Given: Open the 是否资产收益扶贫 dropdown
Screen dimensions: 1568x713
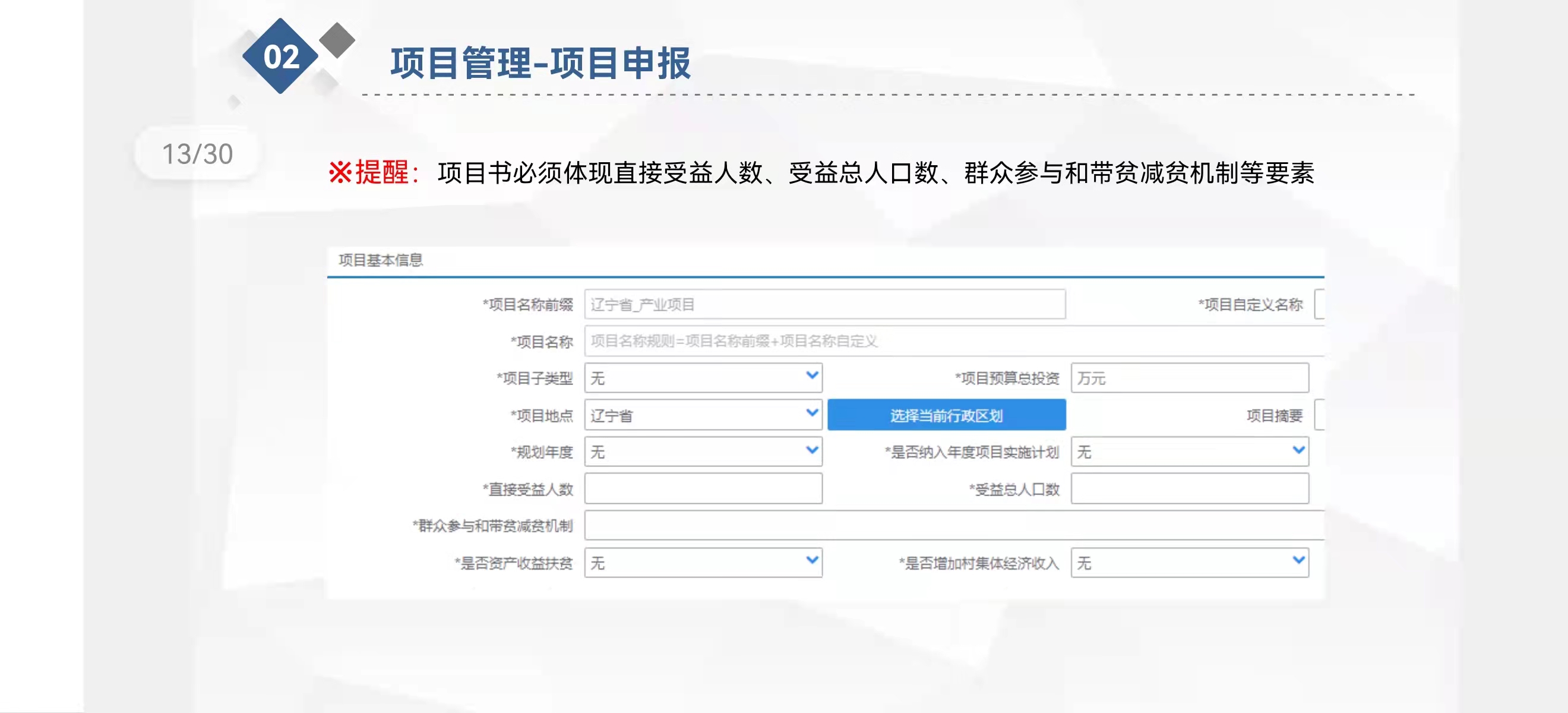Looking at the screenshot, I should (x=703, y=563).
